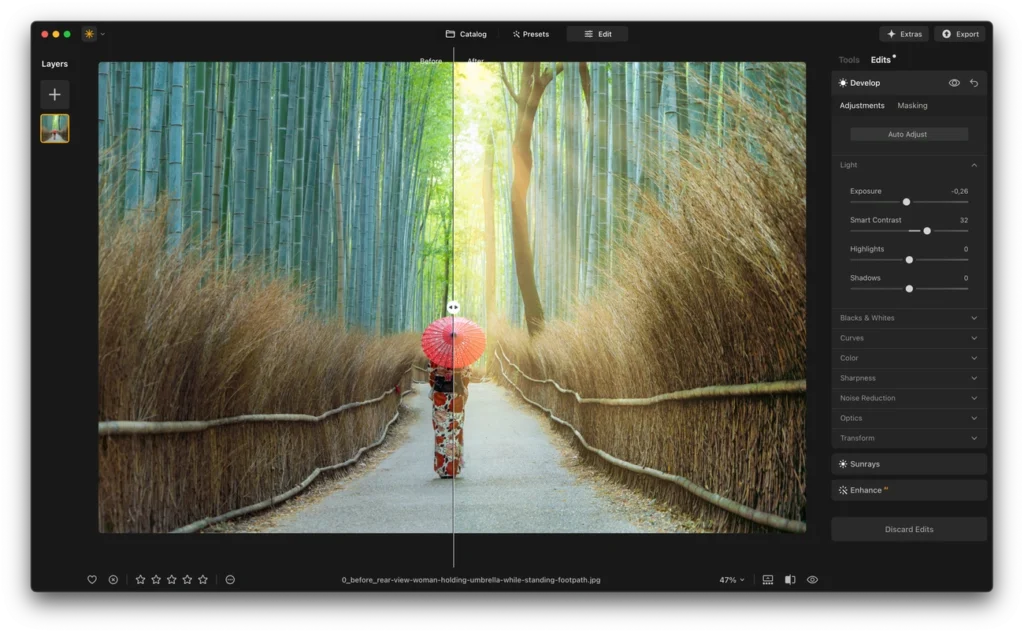This screenshot has width=1024, height=633.
Task: Open the Masking tab
Action: [912, 105]
